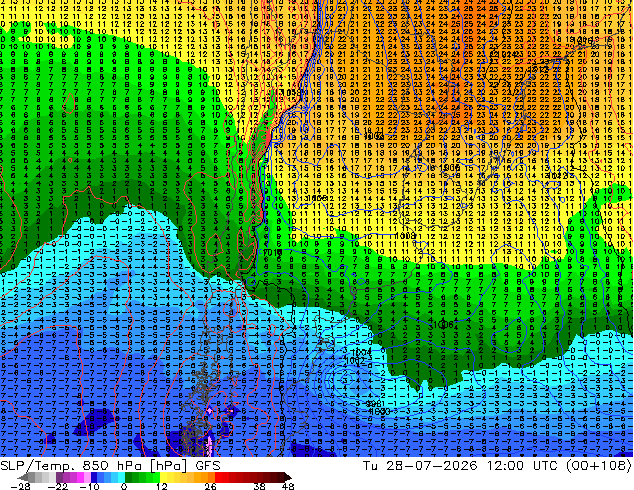Click the 38 label under the color scale
The image size is (634, 490).
259,486
